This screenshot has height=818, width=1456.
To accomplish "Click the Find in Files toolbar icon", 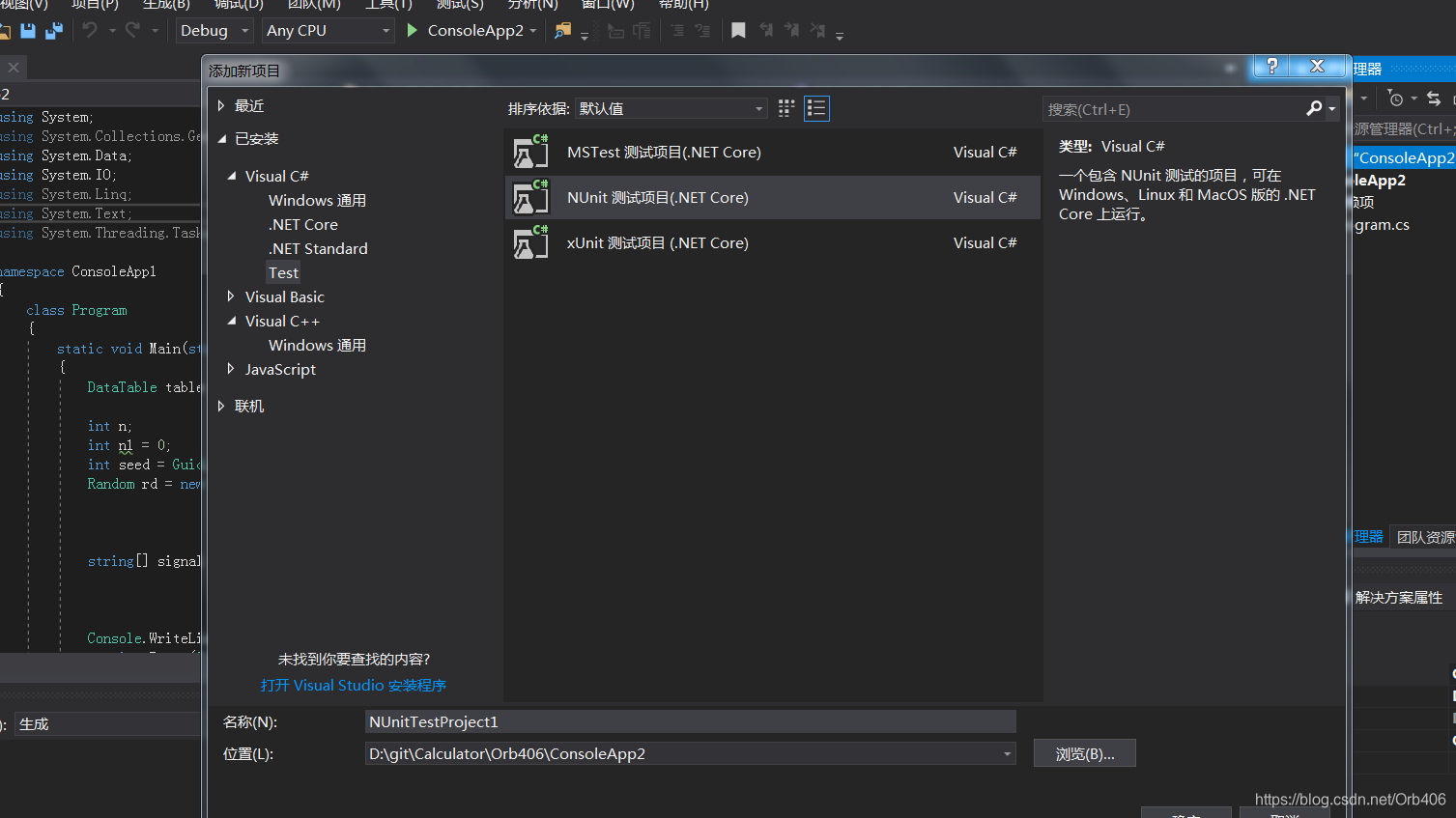I will (562, 31).
